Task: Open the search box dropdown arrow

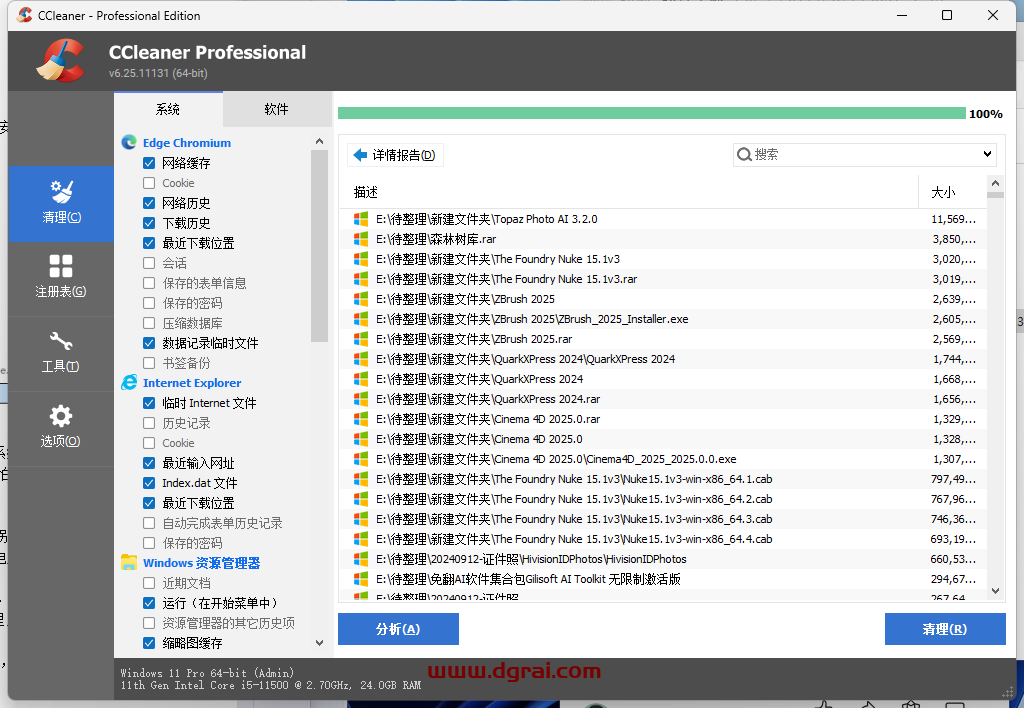Action: [987, 155]
